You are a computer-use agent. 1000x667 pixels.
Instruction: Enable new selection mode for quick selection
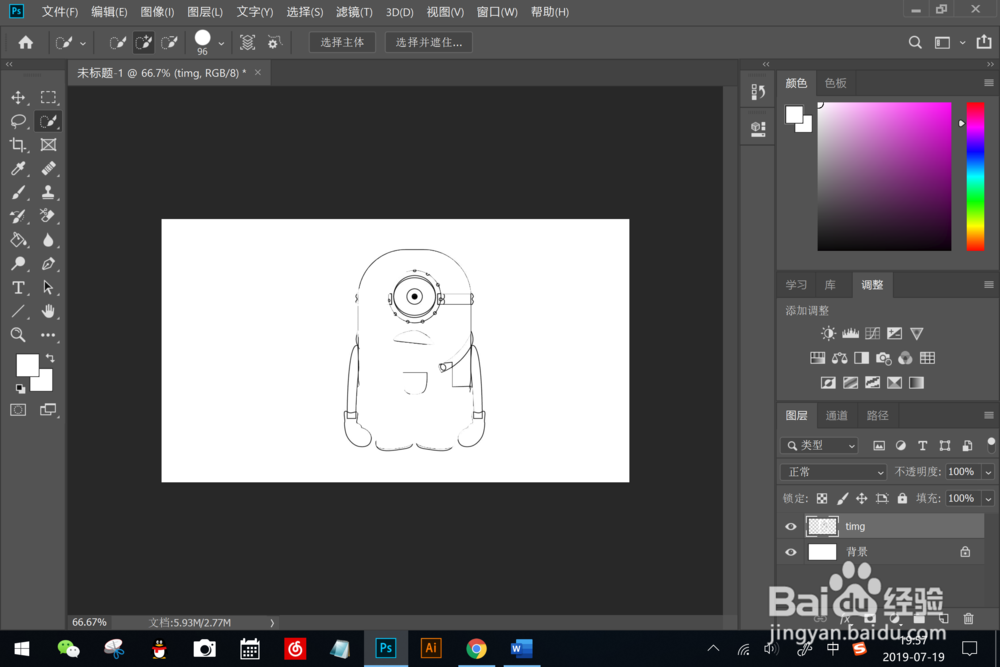(117, 43)
